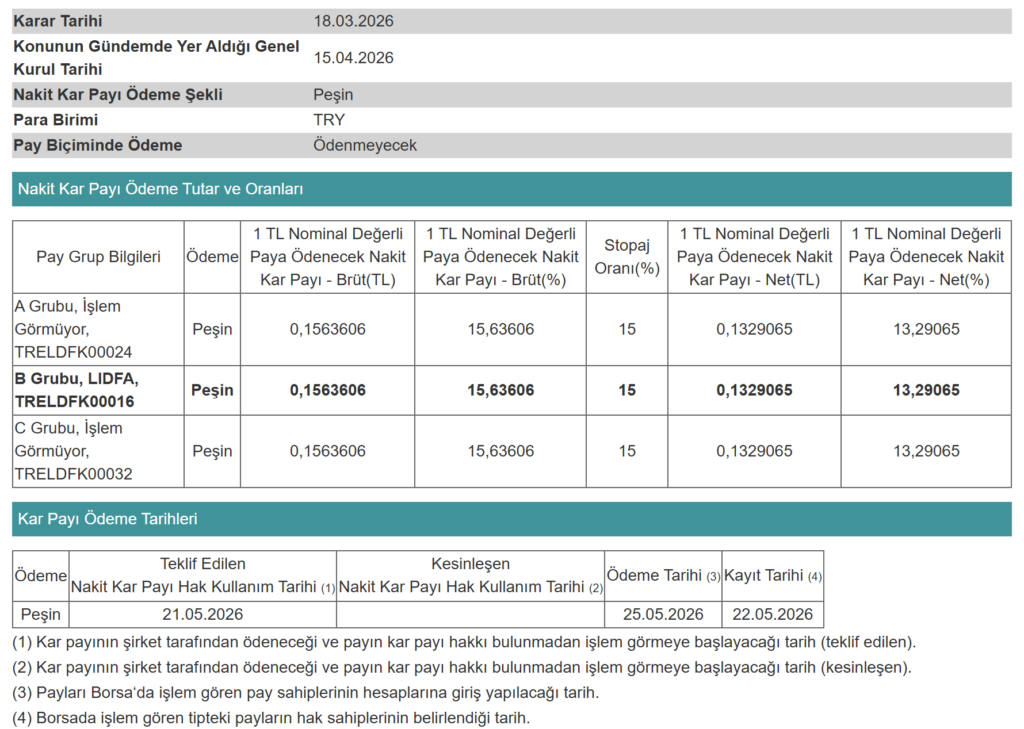This screenshot has height=729, width=1024.
Task: Click net percentage value in A Grubu row
Action: (926, 329)
